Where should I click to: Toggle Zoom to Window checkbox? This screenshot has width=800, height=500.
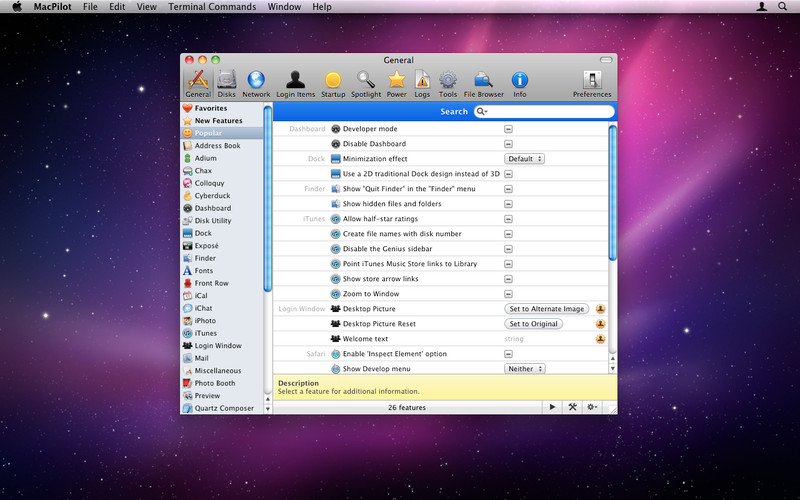point(508,294)
